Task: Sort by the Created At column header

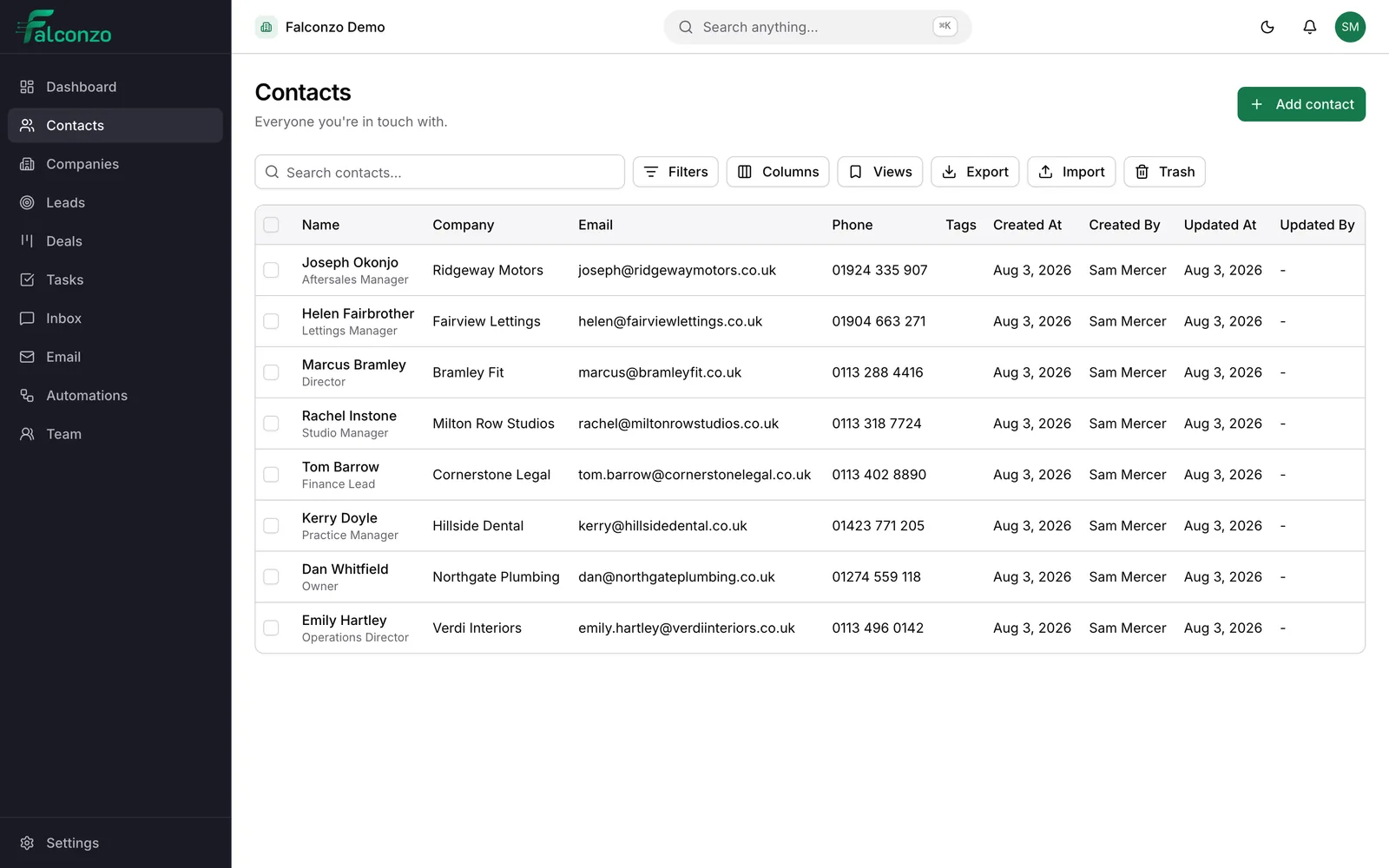Action: tap(1027, 225)
